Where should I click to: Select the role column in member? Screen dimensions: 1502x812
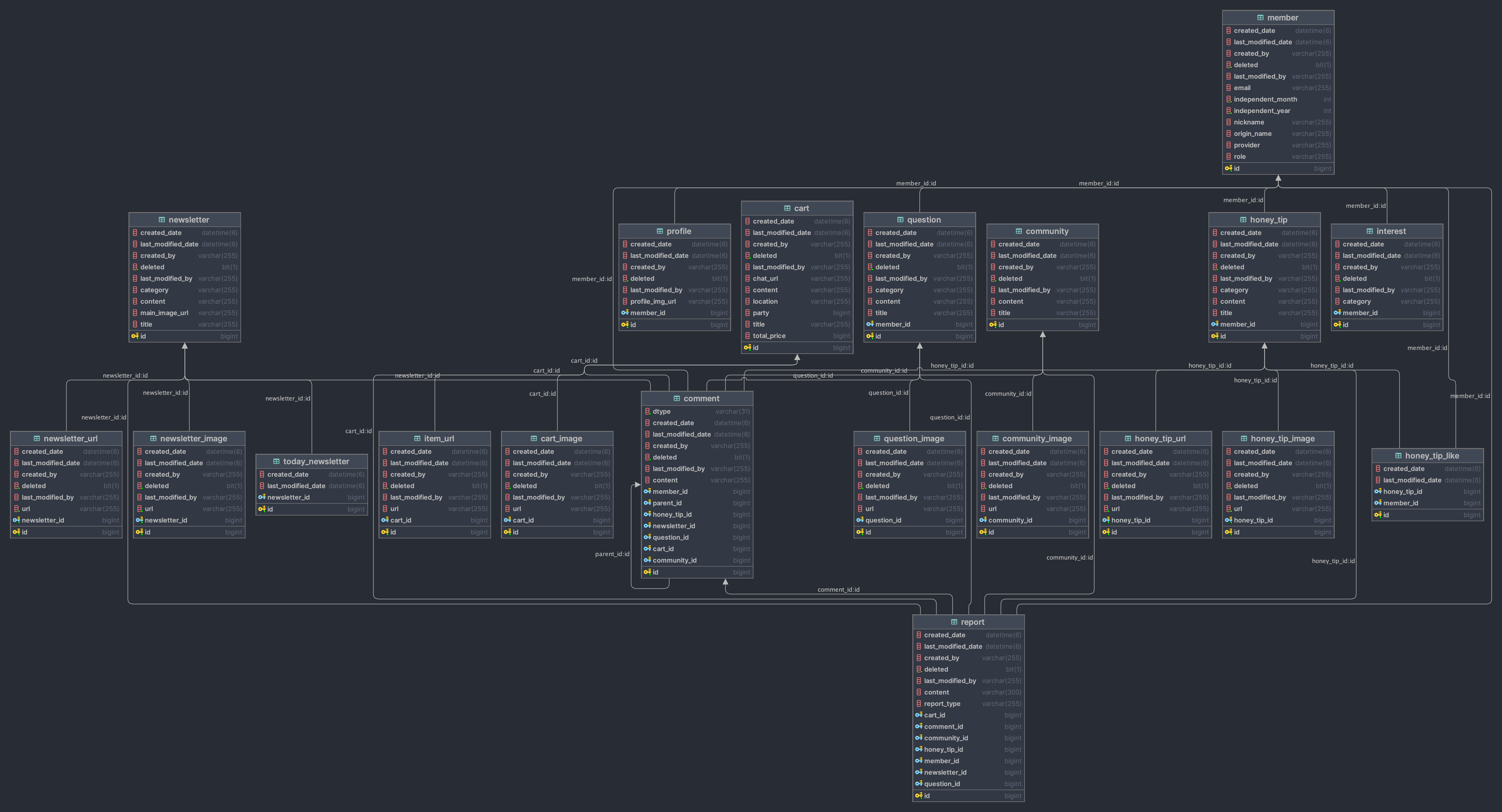(x=1278, y=157)
